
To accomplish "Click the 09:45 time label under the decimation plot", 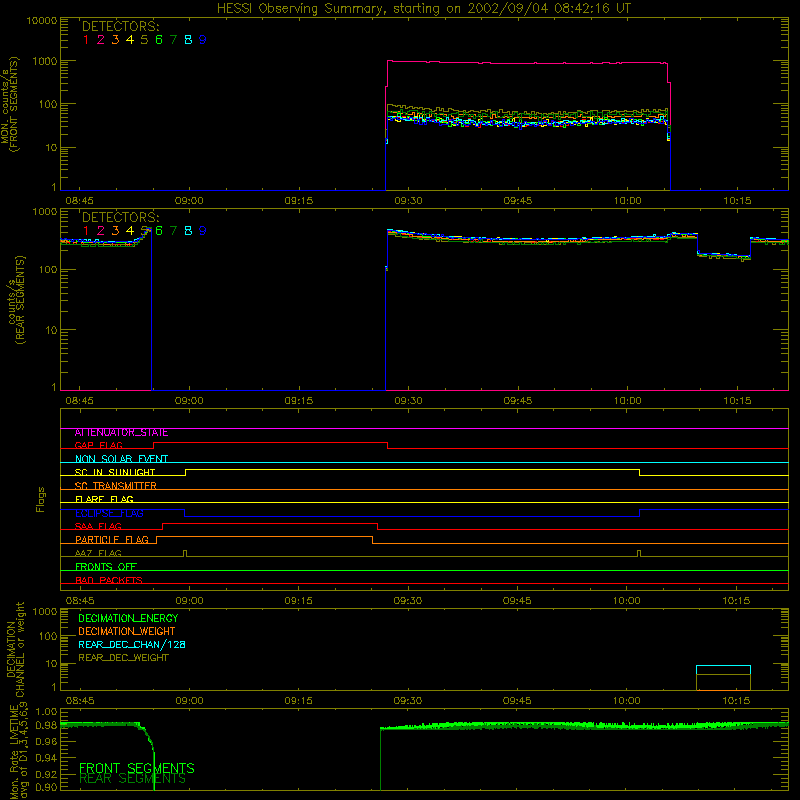I will tap(517, 701).
